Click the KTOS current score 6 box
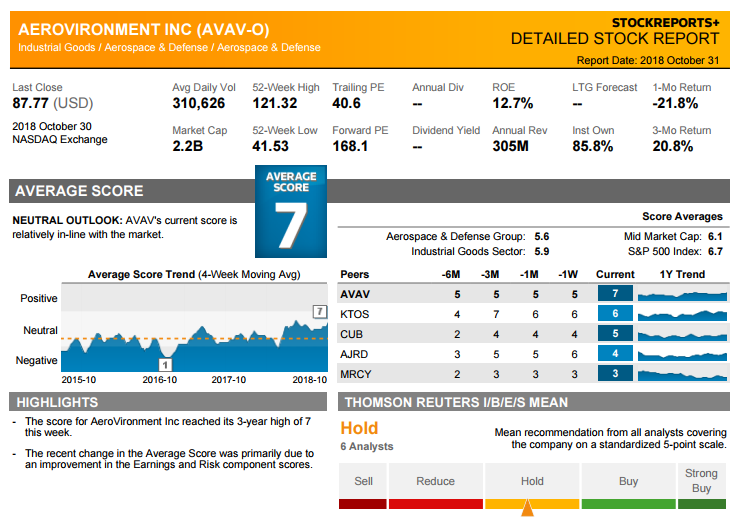 click(615, 313)
